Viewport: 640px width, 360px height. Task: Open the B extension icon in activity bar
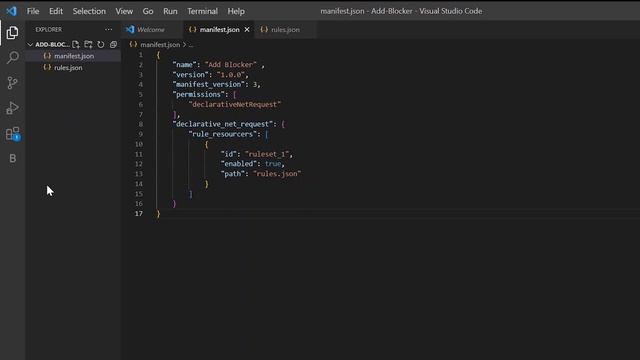click(x=13, y=158)
